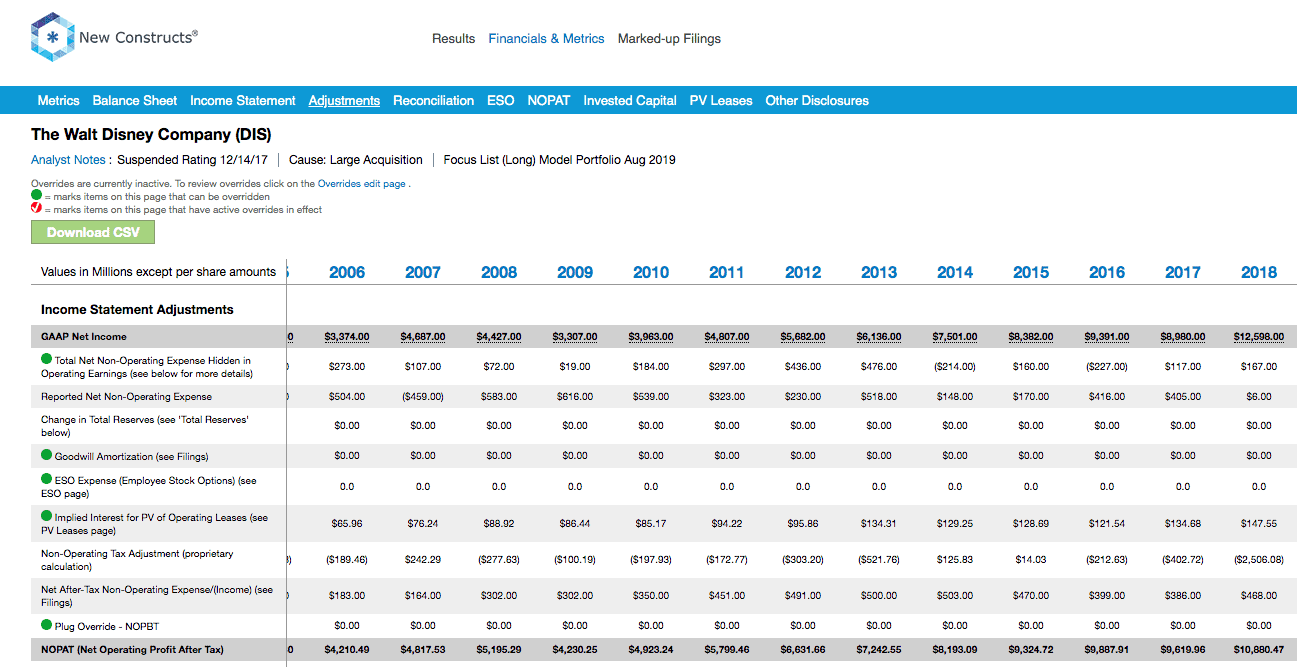Viewport: 1297px width, 667px height.
Task: Select the 2018 column header
Action: pyautogui.click(x=1259, y=272)
